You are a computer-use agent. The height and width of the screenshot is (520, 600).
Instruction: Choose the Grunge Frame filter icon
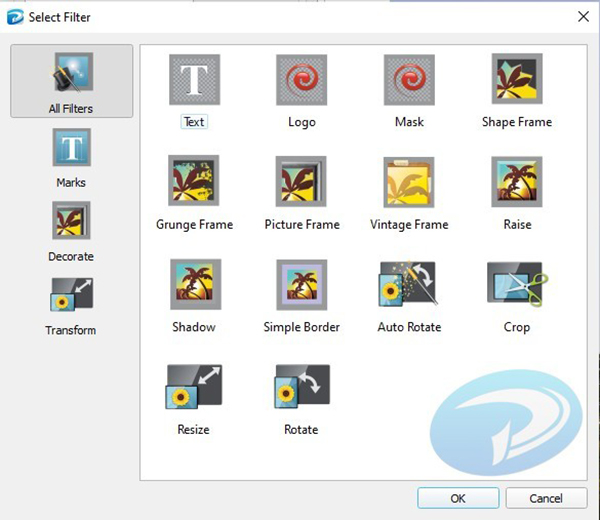tap(194, 180)
